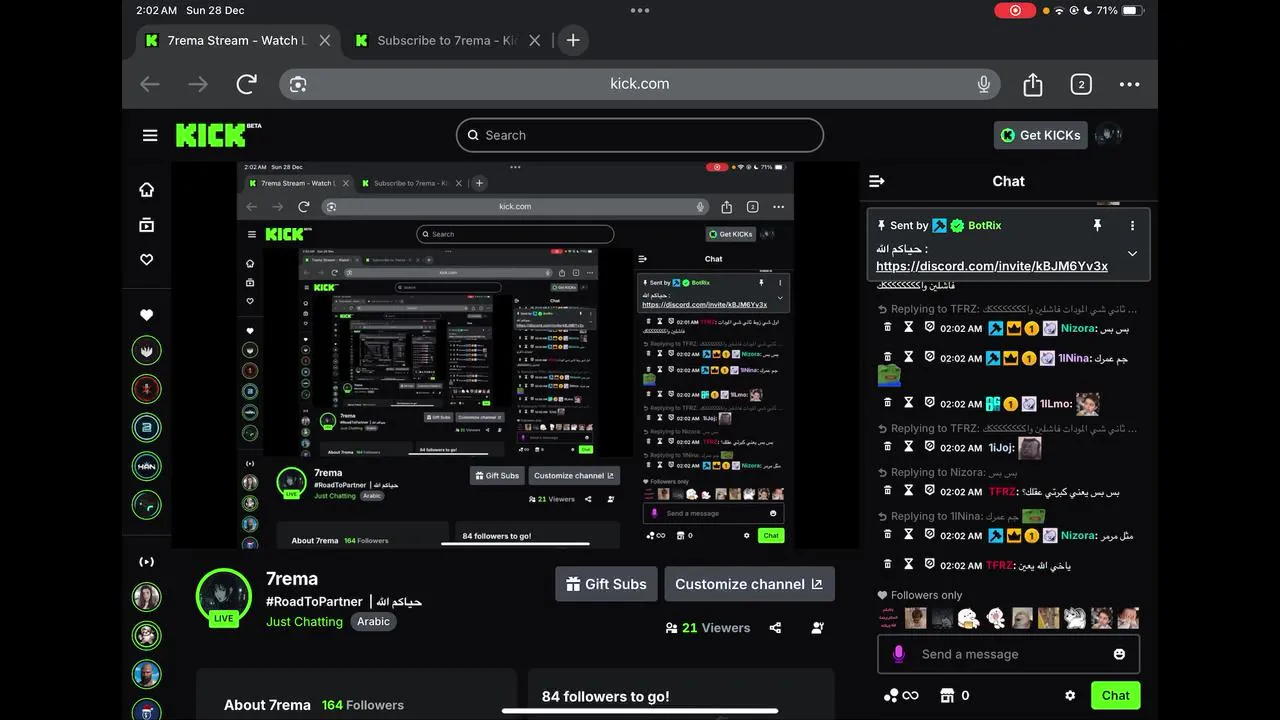1280x720 pixels.
Task: Send message with the green Chat button
Action: tap(1115, 695)
